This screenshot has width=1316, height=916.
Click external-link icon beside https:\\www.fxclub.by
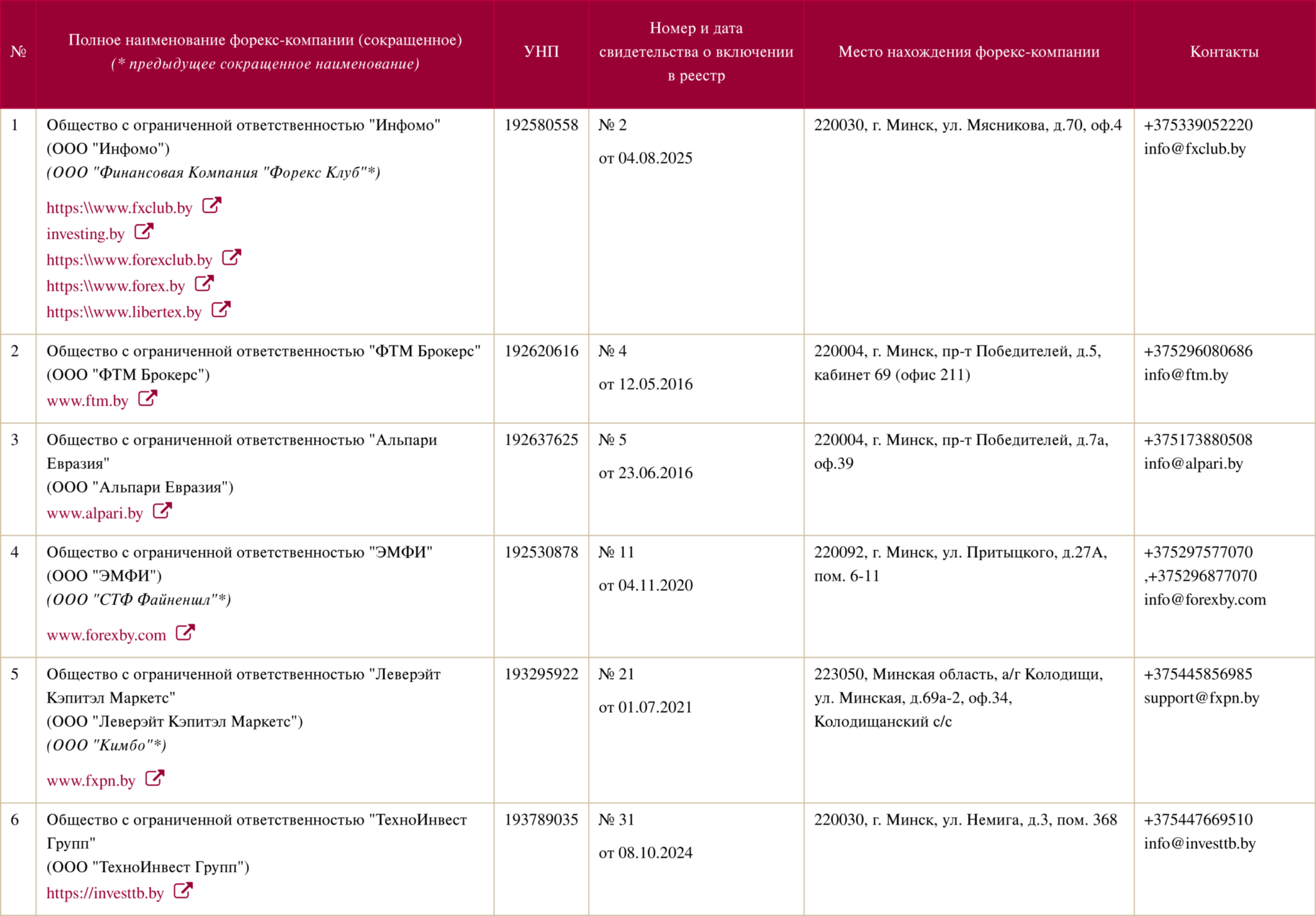tap(212, 206)
